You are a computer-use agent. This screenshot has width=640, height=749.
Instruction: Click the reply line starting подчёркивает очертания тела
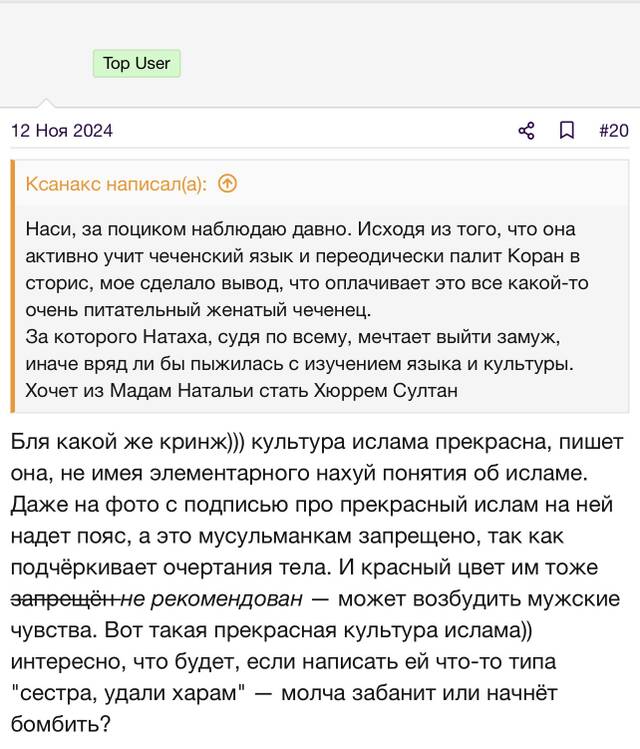(x=304, y=567)
